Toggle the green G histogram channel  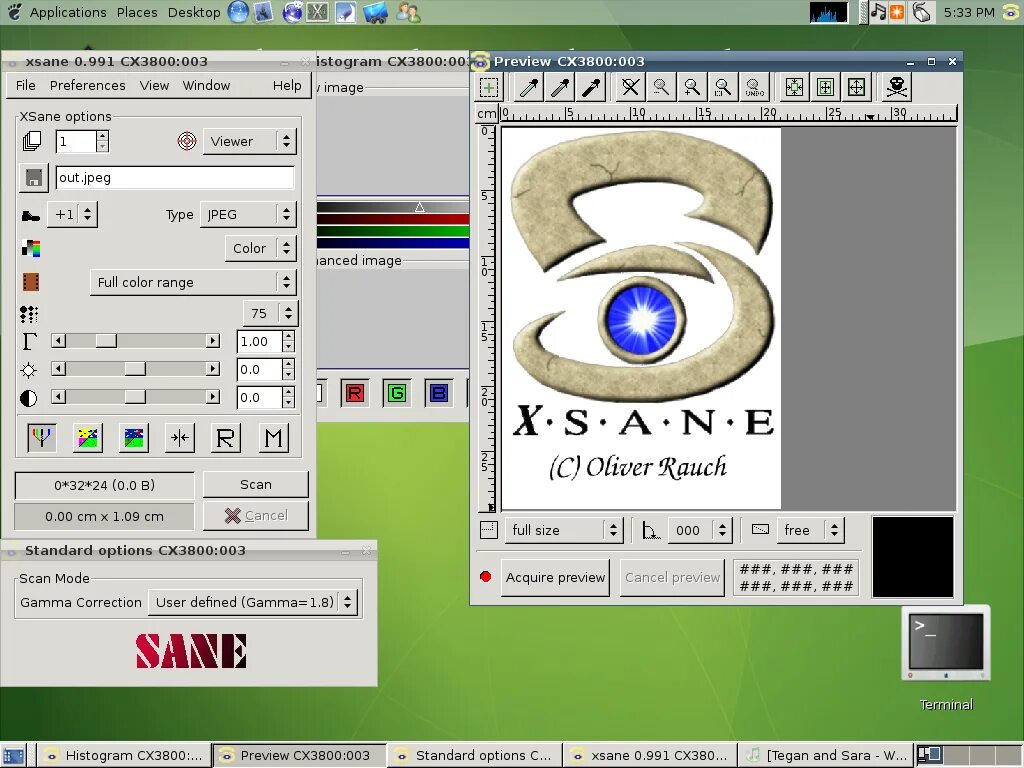click(396, 393)
